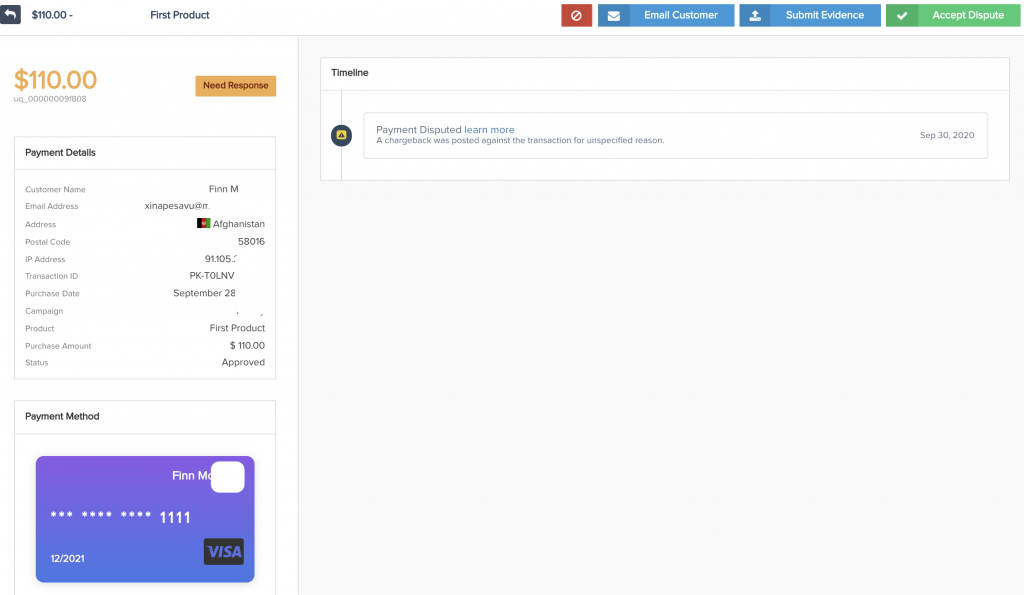Click the VISA logo on the card
Screen dimensions: 1024x595
(223, 551)
